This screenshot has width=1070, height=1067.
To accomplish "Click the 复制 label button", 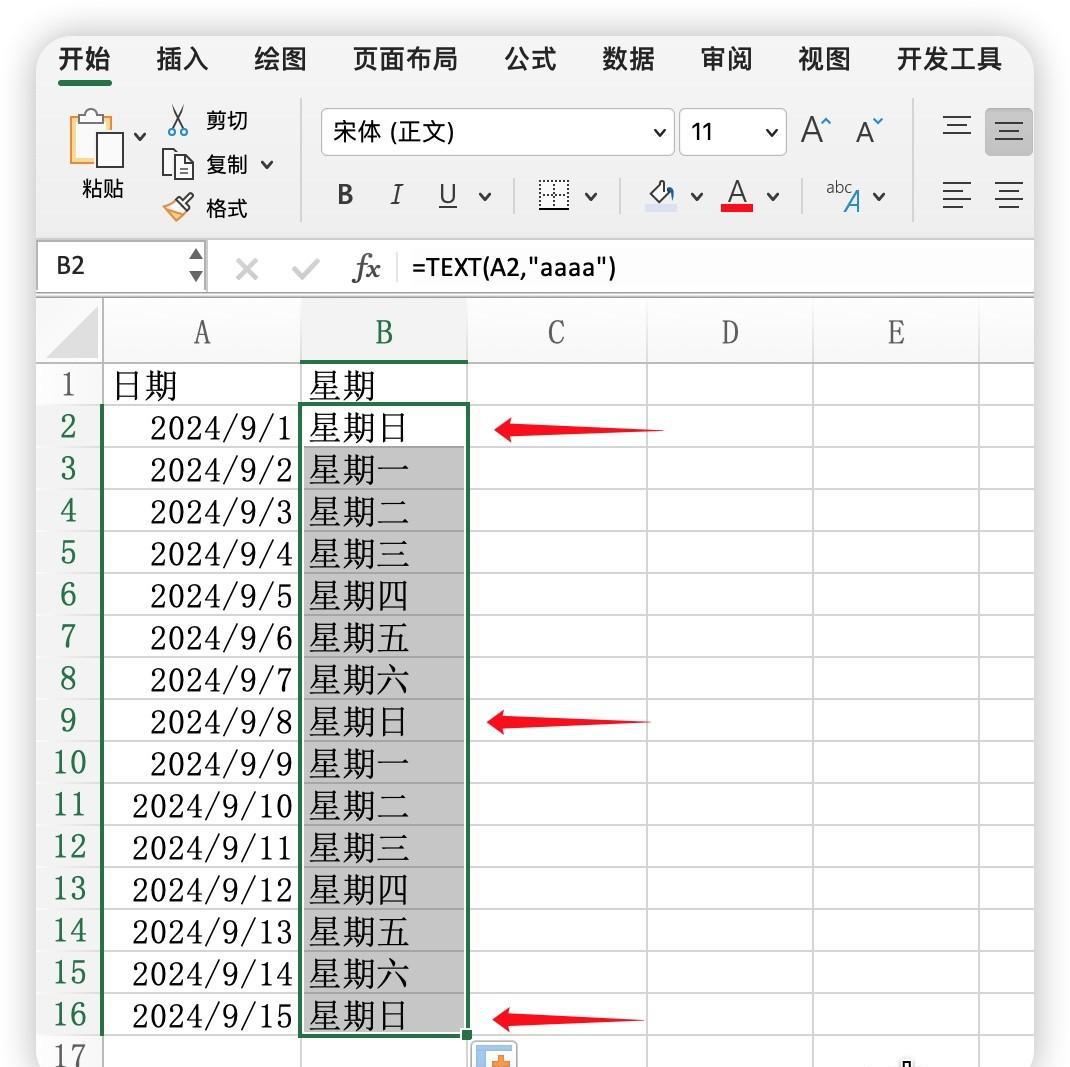I will point(227,165).
